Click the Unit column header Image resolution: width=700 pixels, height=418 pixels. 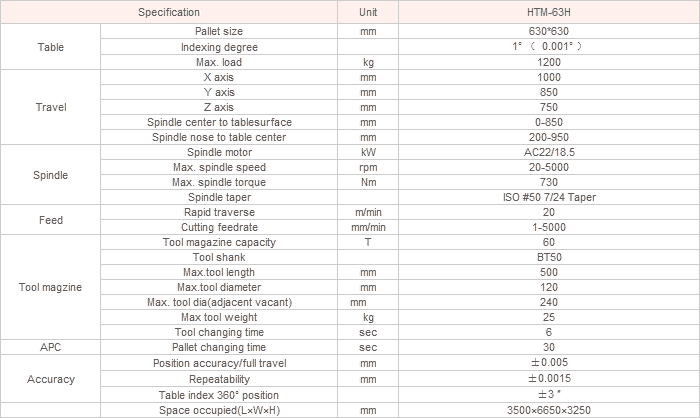(368, 12)
